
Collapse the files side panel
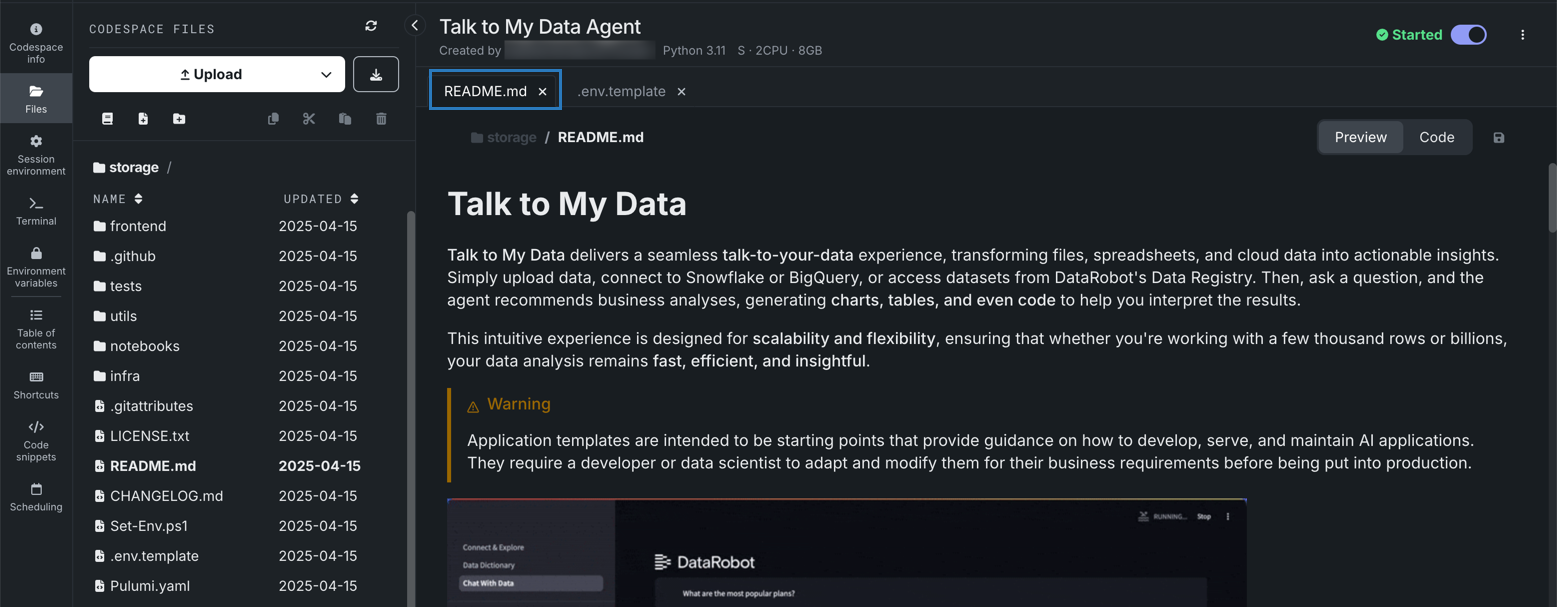[x=415, y=26]
